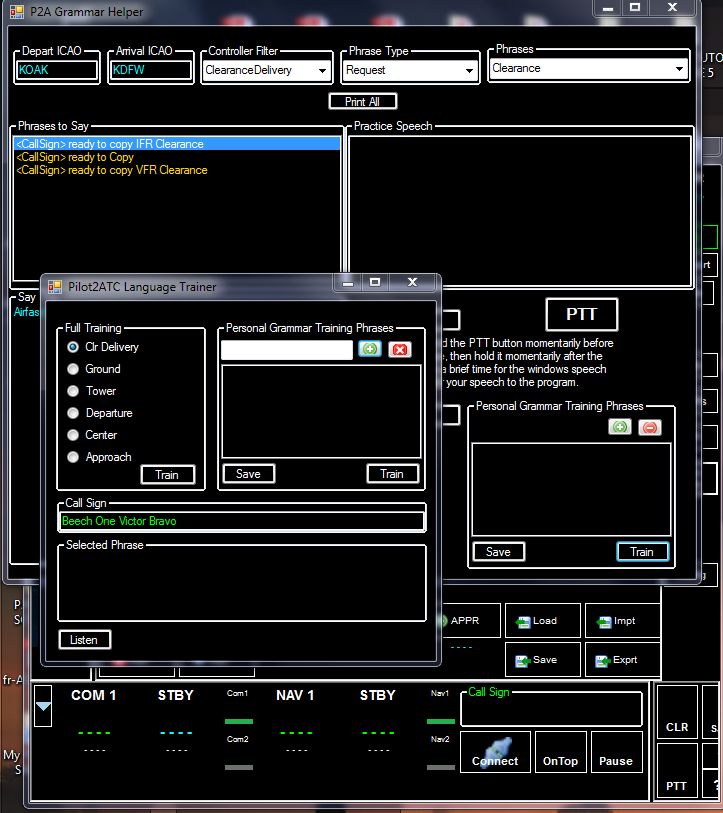Image resolution: width=723 pixels, height=813 pixels.
Task: Click the Selected Phrase text area
Action: [x=242, y=585]
